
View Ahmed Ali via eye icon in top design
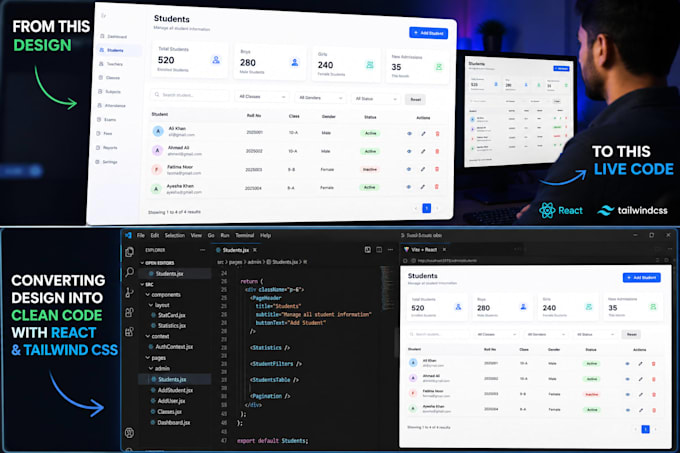point(409,151)
